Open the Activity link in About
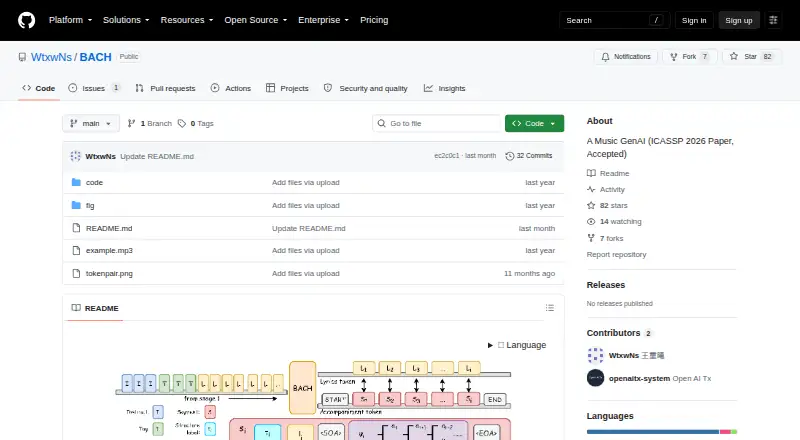This screenshot has width=800, height=440. [606, 189]
